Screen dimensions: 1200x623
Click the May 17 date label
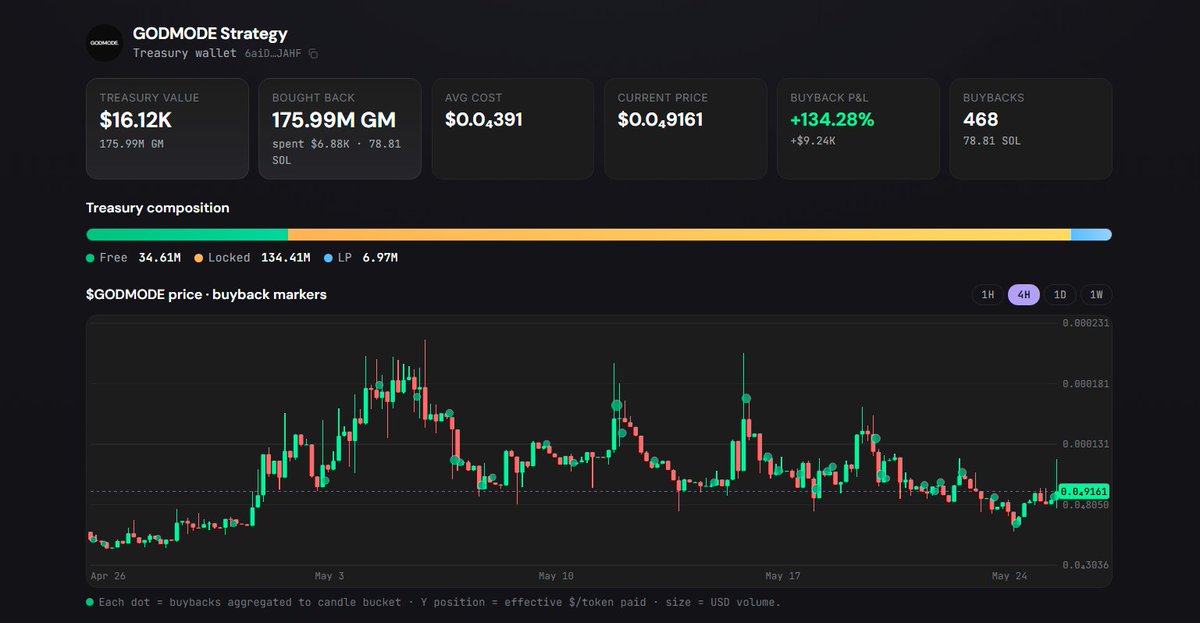coord(783,577)
